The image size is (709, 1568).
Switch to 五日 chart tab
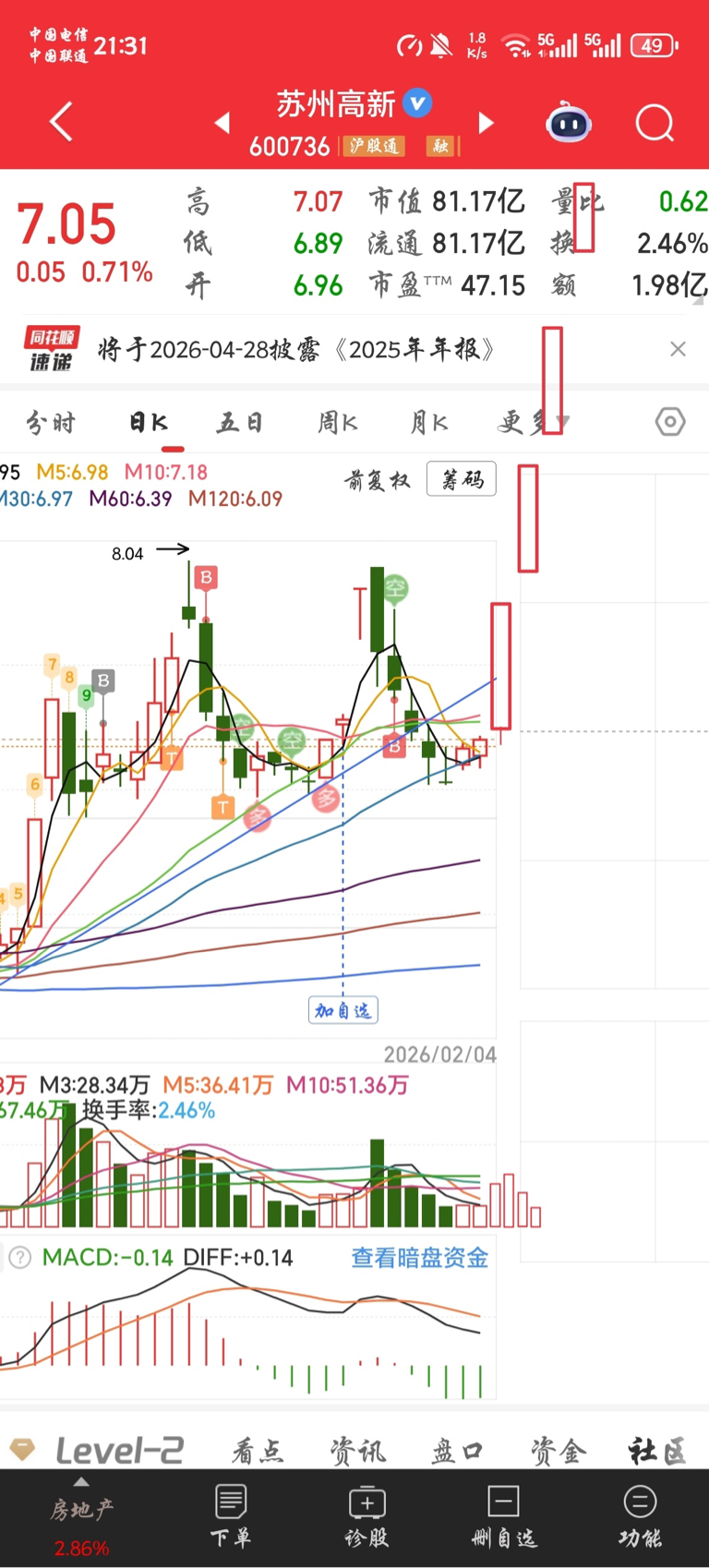point(240,423)
